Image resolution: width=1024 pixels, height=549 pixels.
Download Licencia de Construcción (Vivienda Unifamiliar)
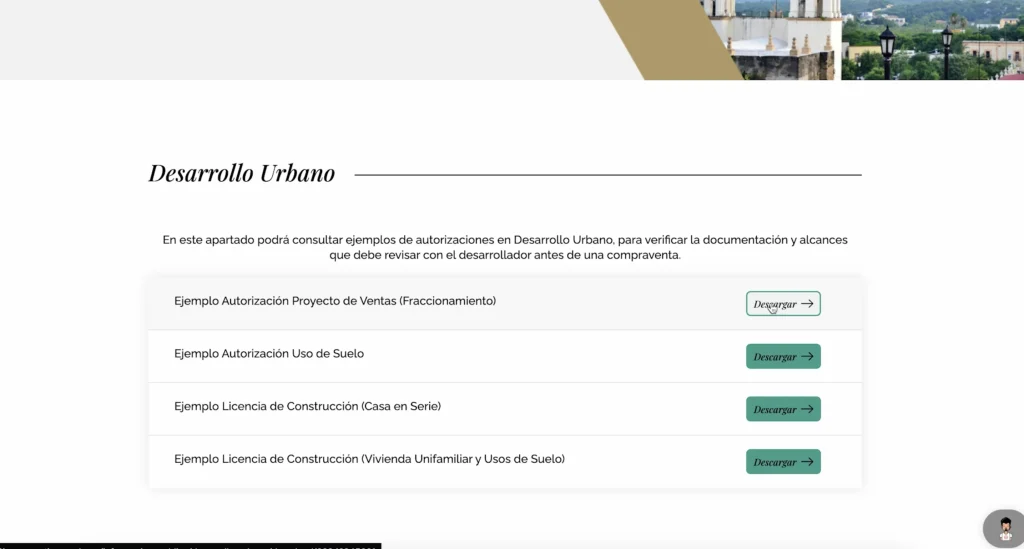click(x=783, y=462)
